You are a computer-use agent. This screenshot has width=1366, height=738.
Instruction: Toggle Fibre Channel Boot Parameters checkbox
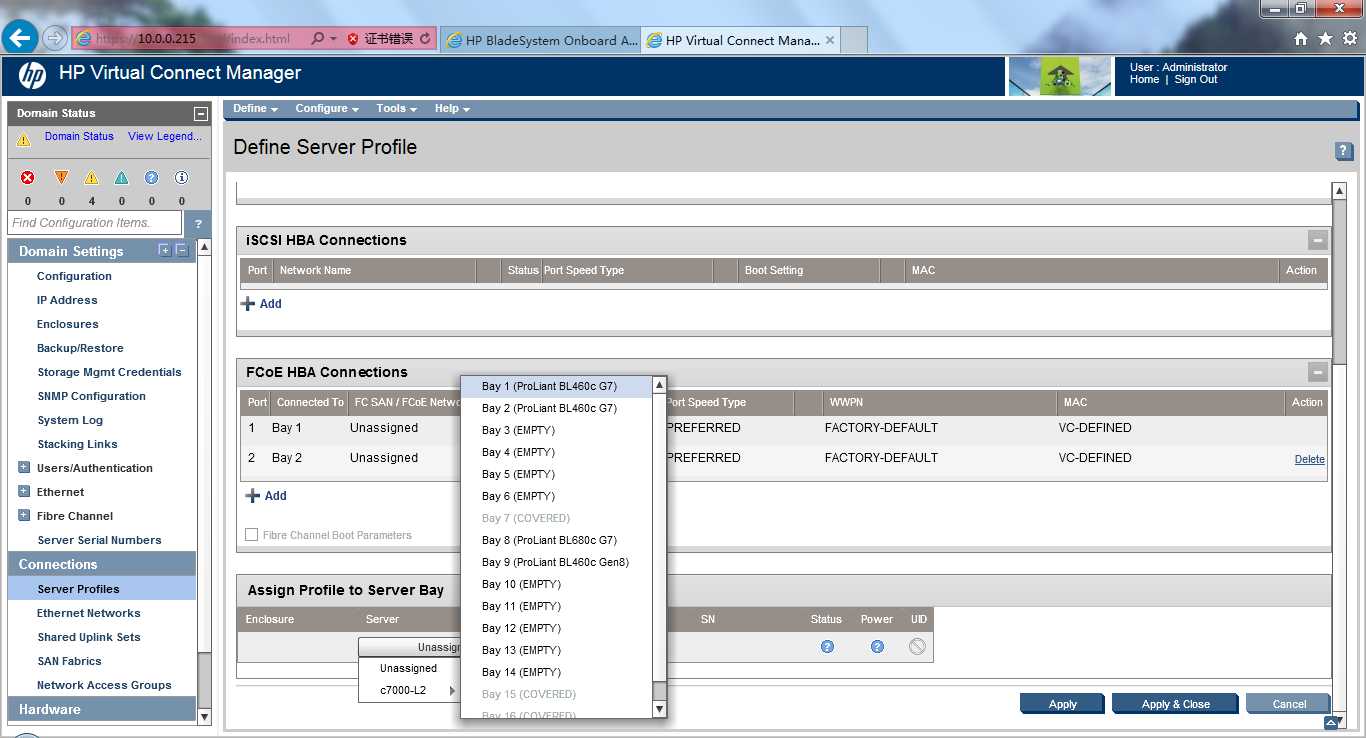click(x=252, y=535)
